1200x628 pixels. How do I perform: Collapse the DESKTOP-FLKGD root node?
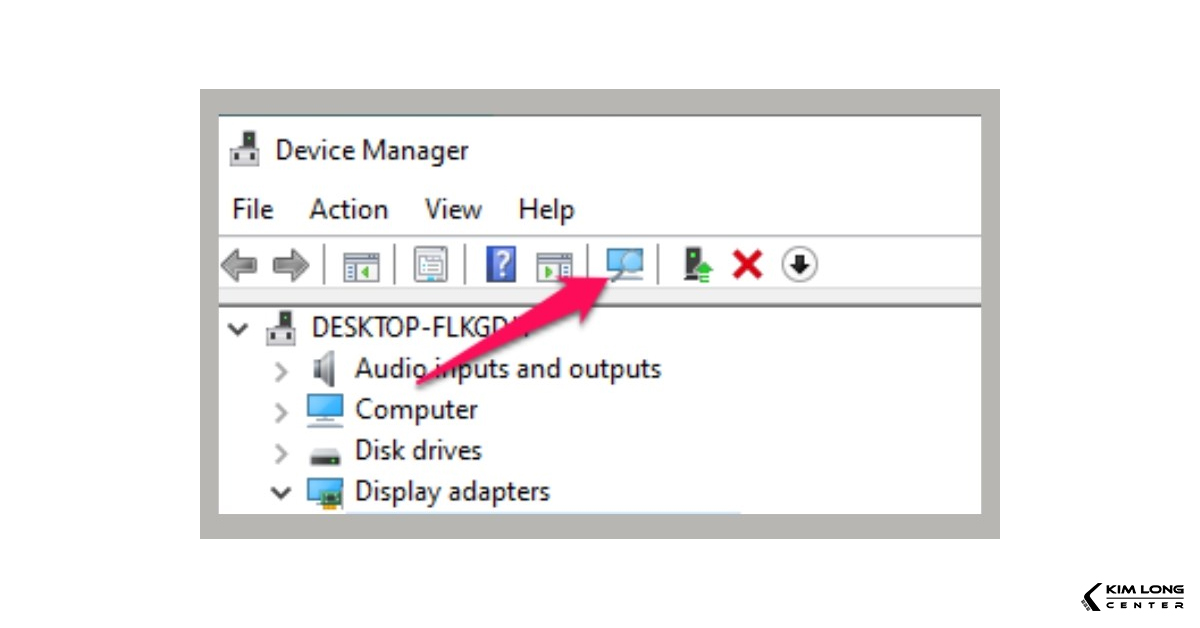[x=238, y=329]
